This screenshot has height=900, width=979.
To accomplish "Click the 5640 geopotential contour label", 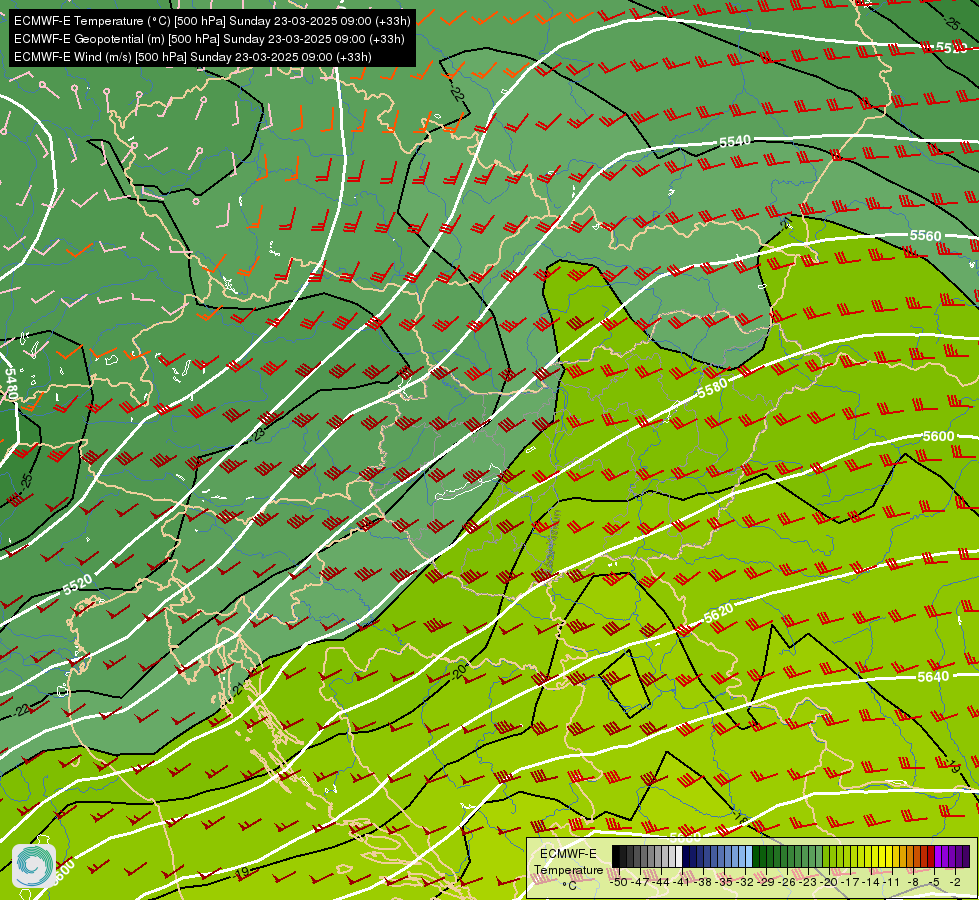I will click(x=933, y=676).
